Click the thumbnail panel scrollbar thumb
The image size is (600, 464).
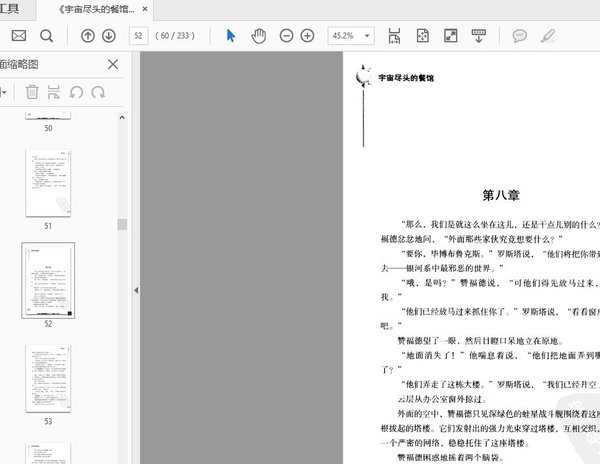[x=122, y=224]
